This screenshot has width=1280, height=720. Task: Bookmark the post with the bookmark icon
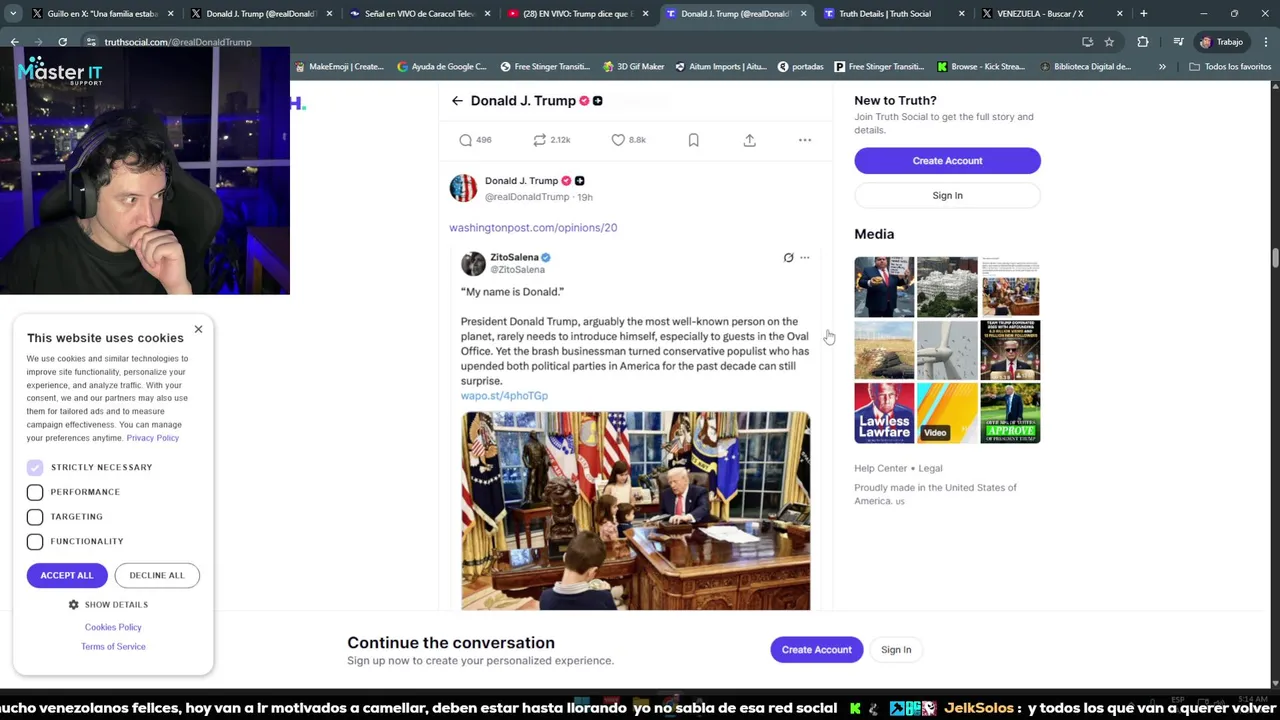[693, 140]
